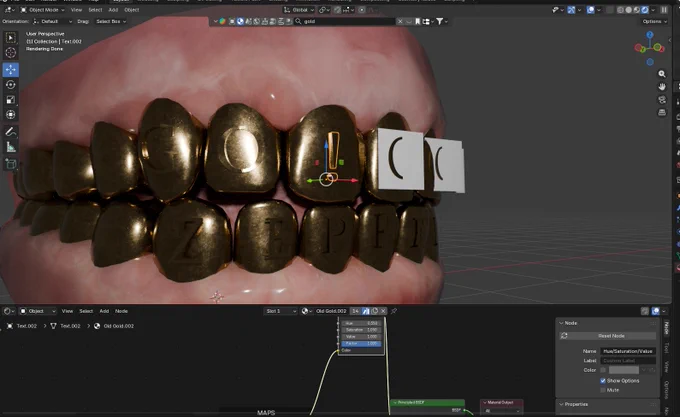Clear the gold search text
The width and height of the screenshot is (680, 417).
click(x=400, y=21)
